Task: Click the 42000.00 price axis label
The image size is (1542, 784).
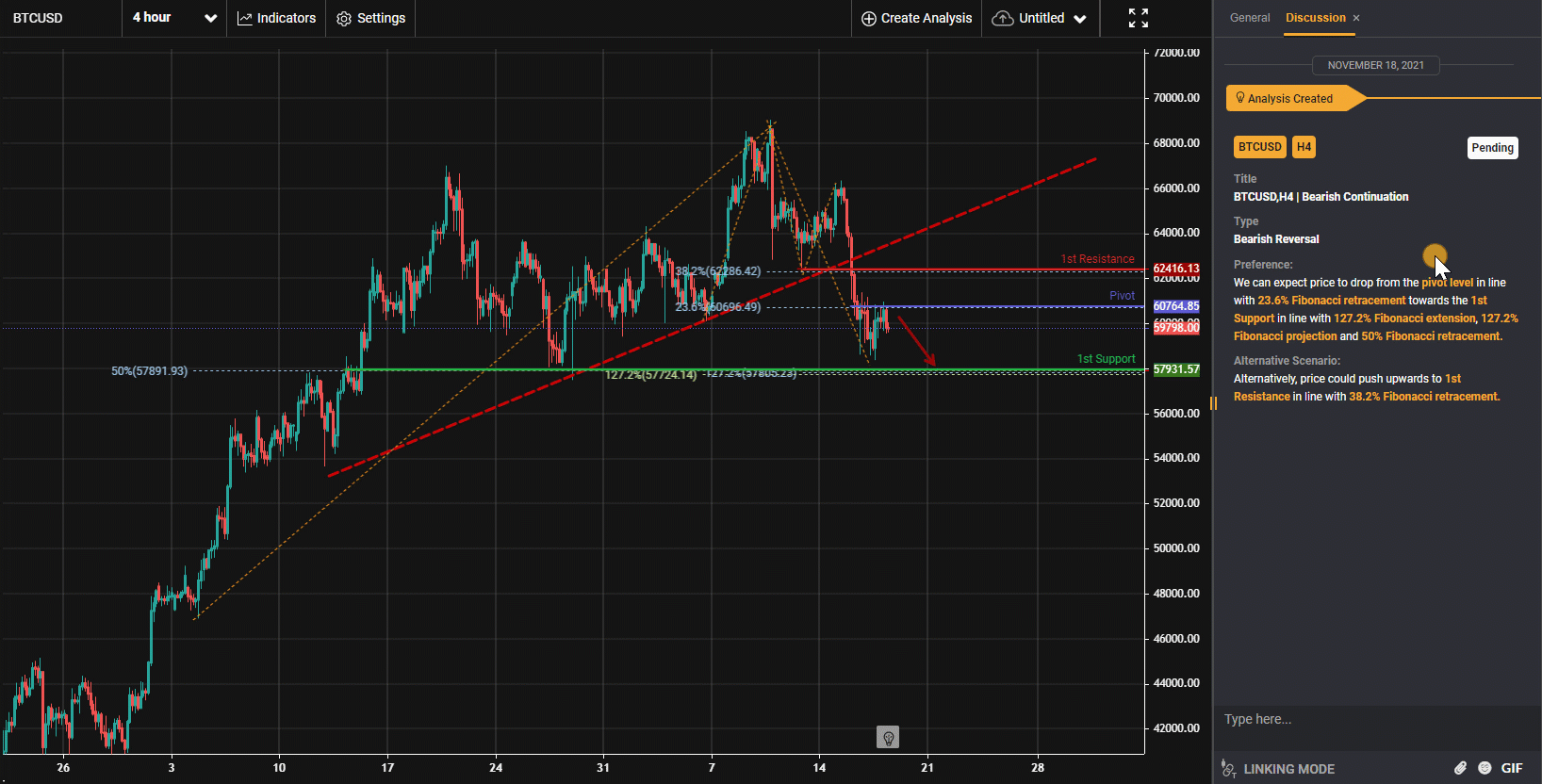Action: (1176, 728)
